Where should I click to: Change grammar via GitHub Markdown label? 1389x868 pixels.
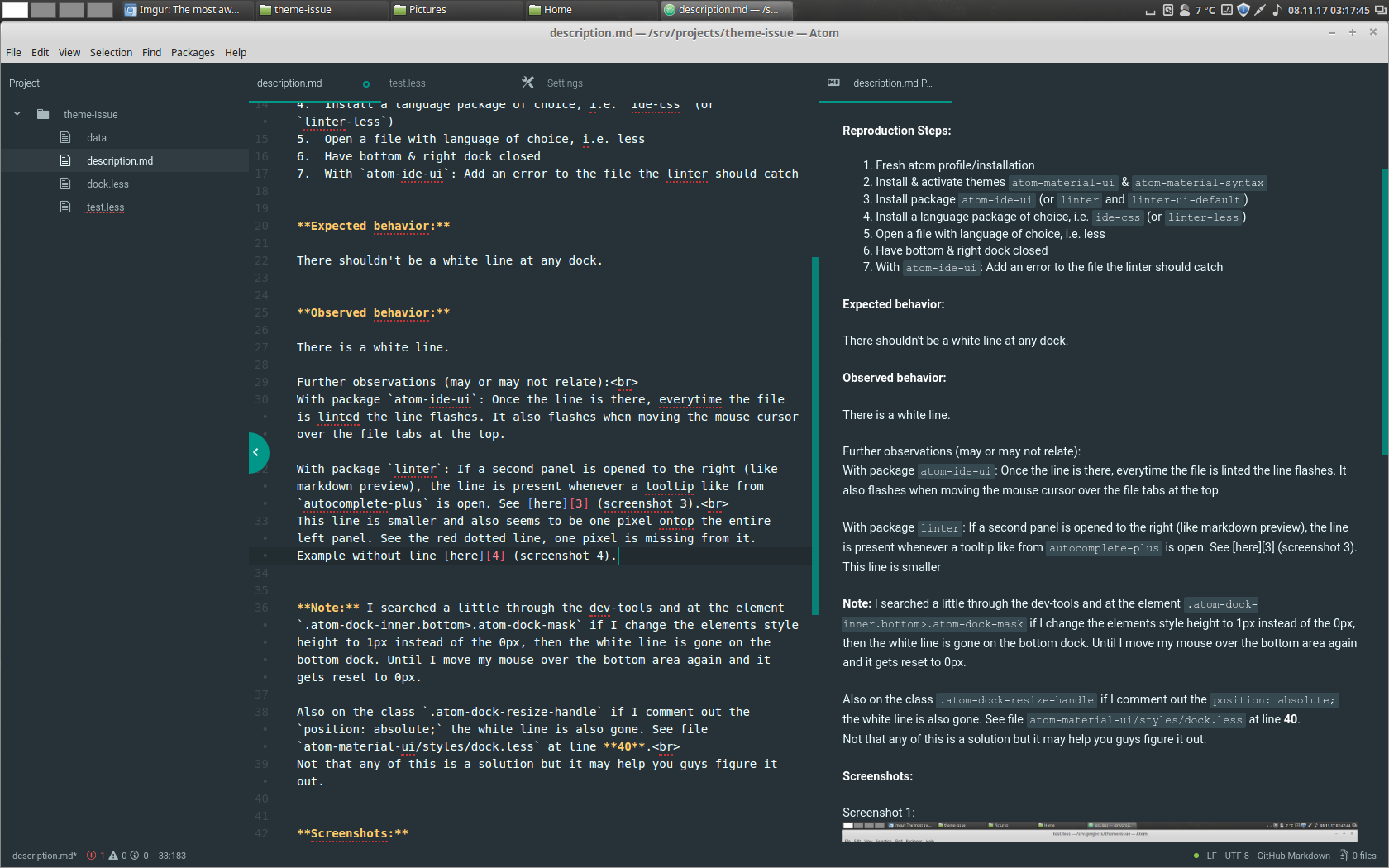(1293, 856)
